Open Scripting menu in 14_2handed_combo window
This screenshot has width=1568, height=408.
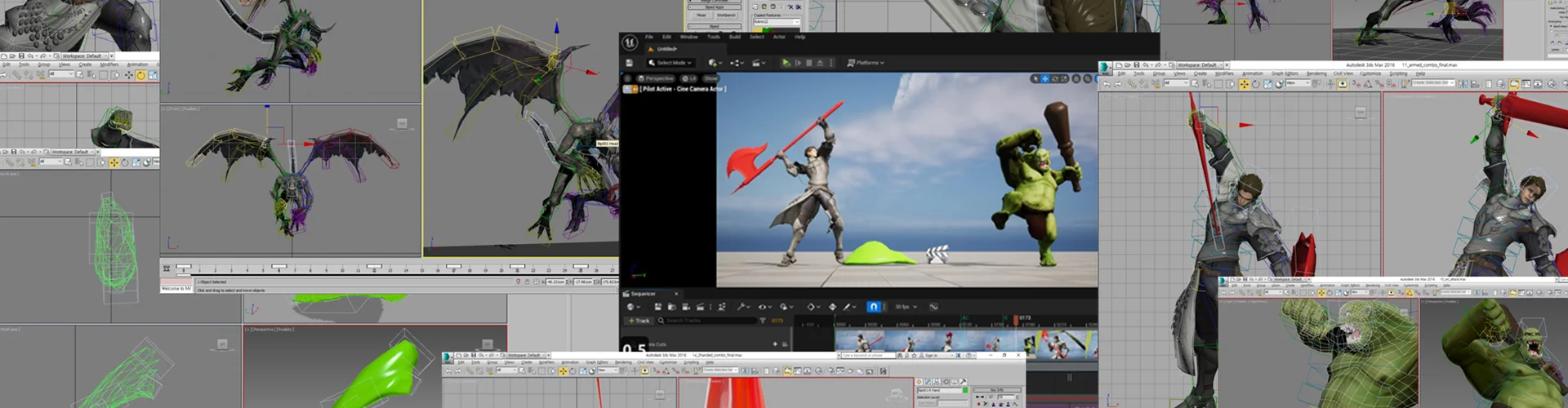692,362
